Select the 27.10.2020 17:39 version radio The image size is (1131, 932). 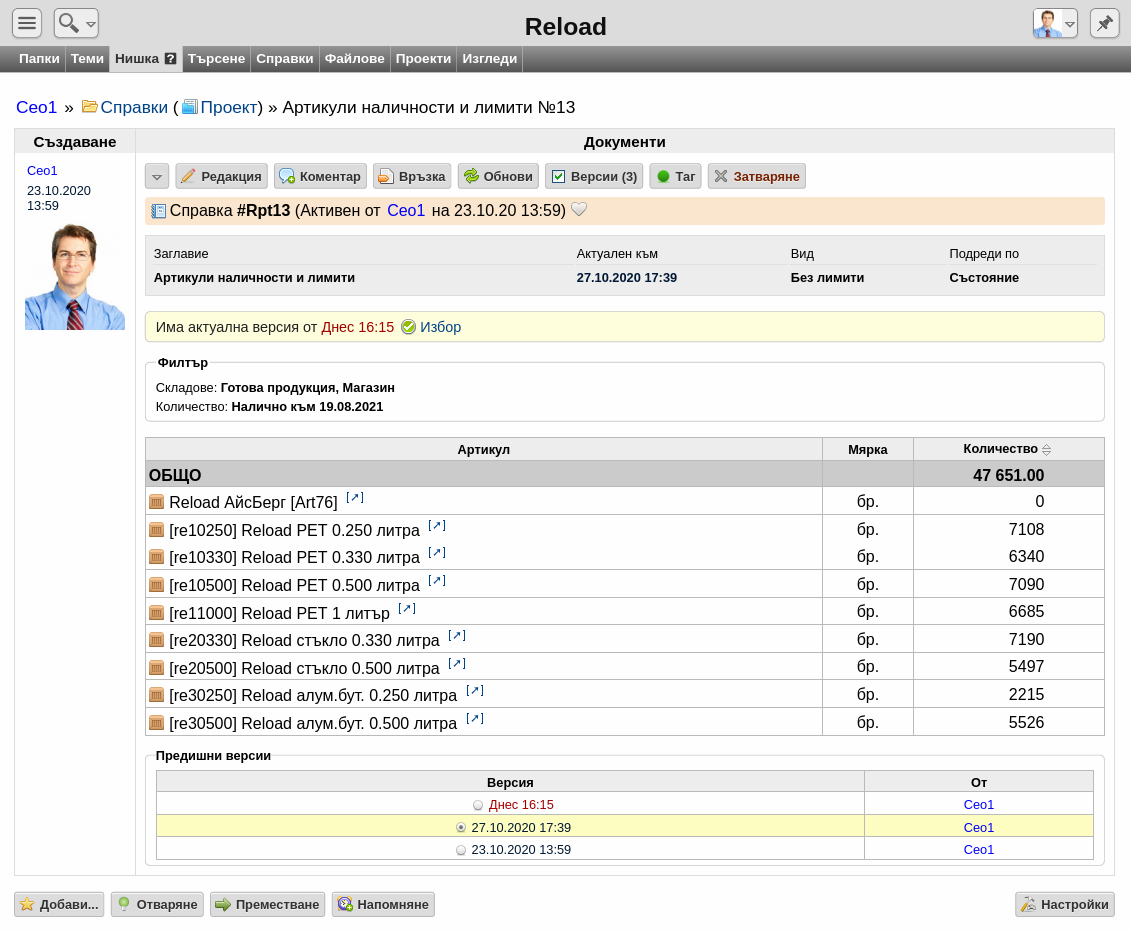tap(461, 828)
